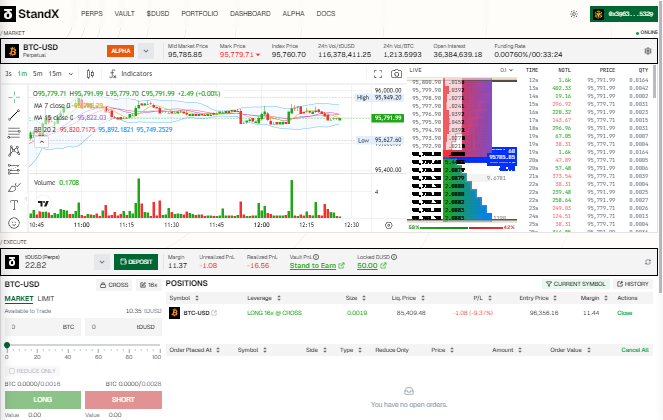The image size is (663, 420).
Task: Enable the REDUCE ONLY checkbox
Action: point(12,371)
